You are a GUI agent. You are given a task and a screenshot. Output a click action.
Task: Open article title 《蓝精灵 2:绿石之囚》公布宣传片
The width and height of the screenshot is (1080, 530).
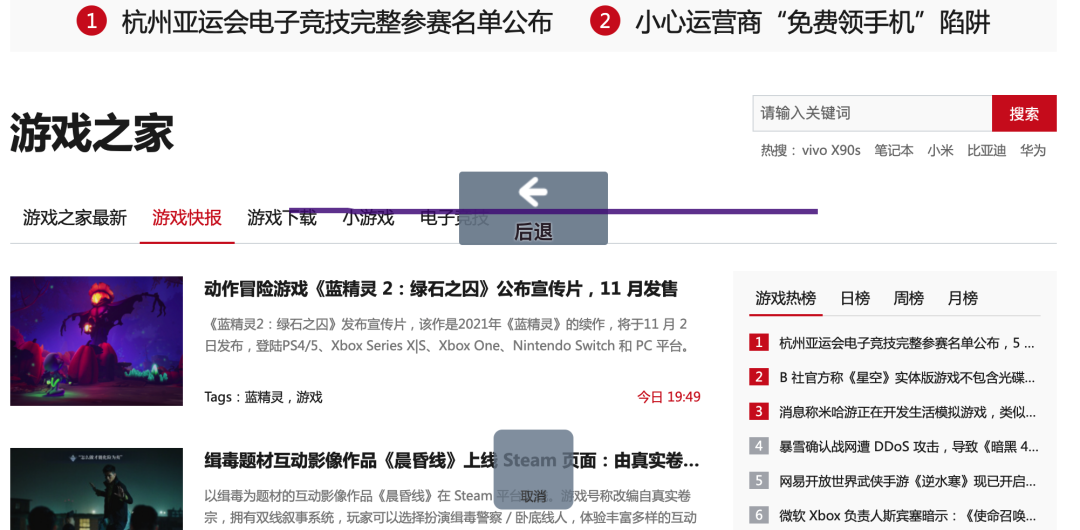click(x=441, y=289)
